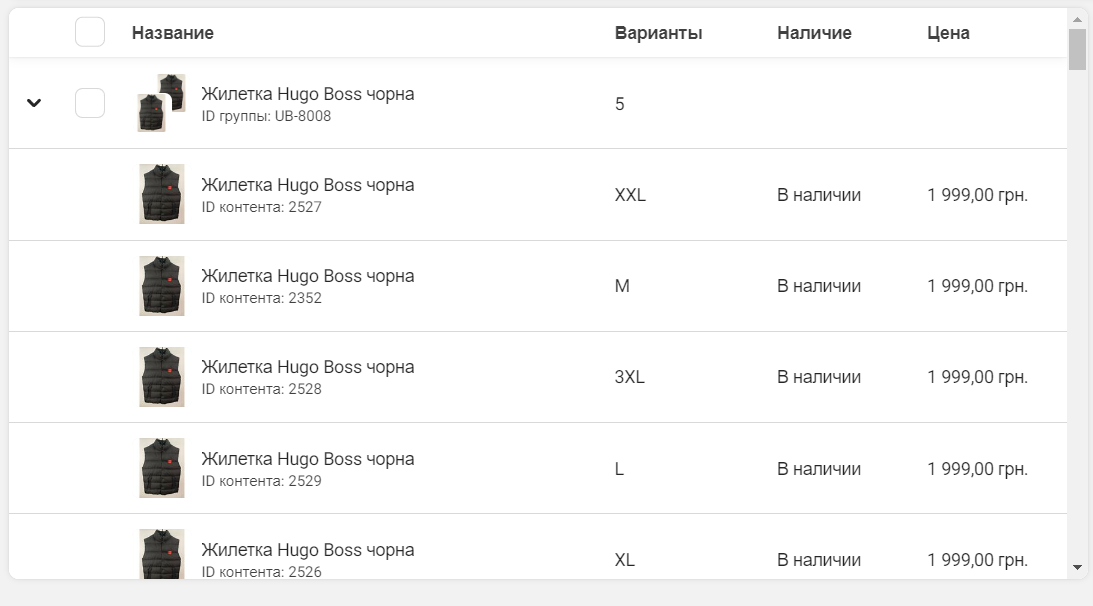Click the L variant price cell
The width and height of the screenshot is (1093, 606).
click(x=977, y=469)
